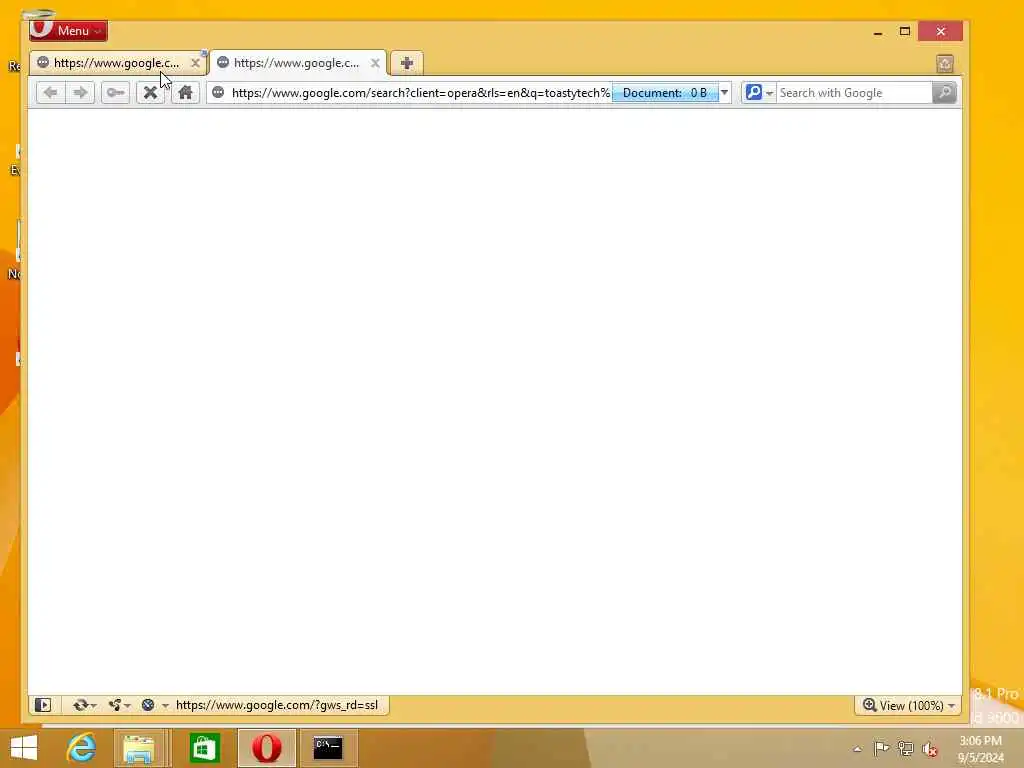The height and width of the screenshot is (768, 1024).
Task: Click the muted volume tray icon
Action: tap(930, 749)
